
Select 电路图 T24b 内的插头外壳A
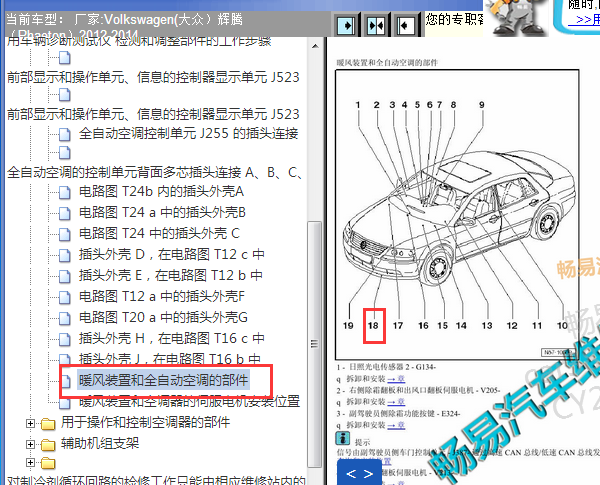click(161, 191)
